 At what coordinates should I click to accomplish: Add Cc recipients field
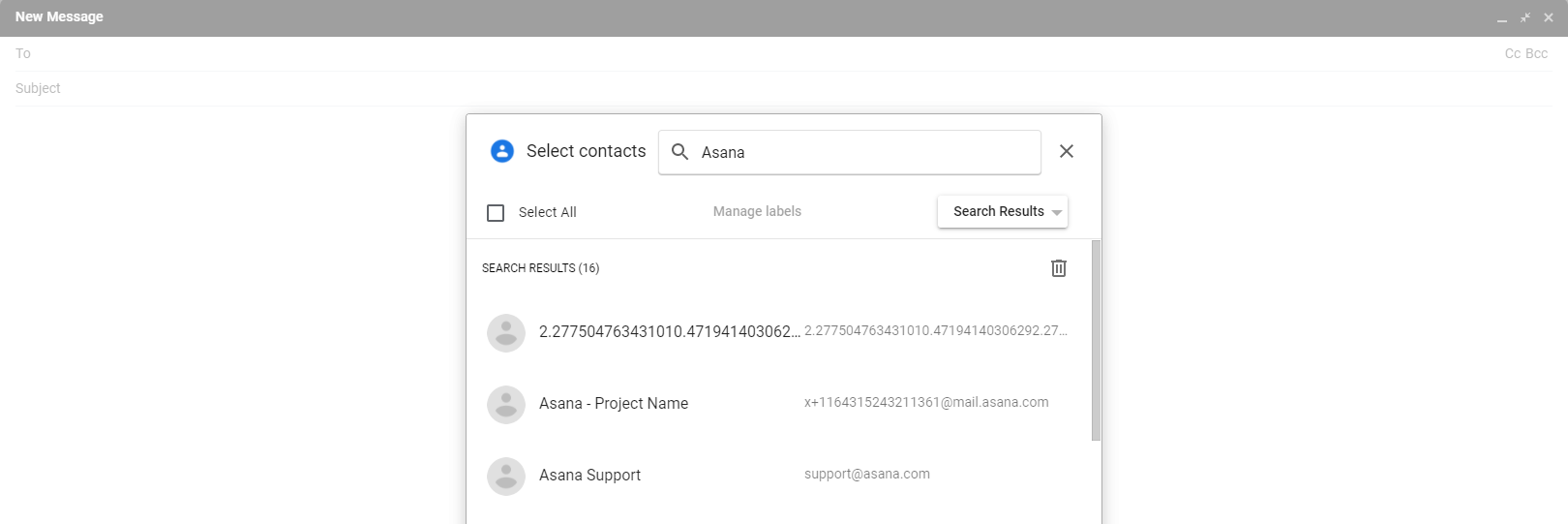pos(1513,53)
